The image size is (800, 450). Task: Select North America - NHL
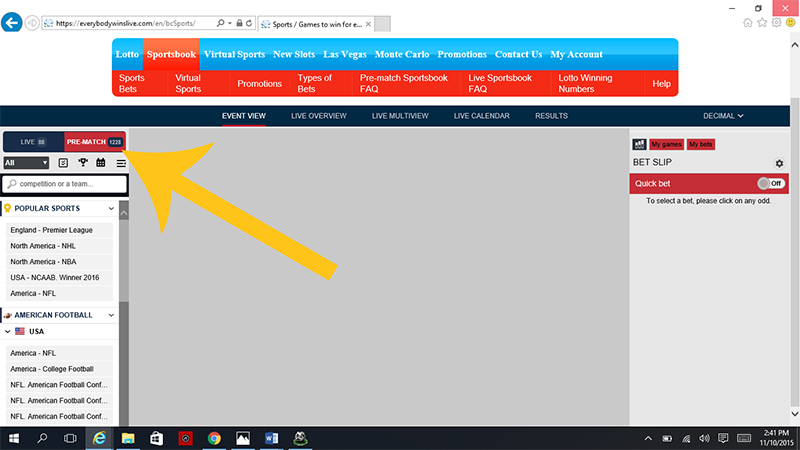(x=59, y=246)
